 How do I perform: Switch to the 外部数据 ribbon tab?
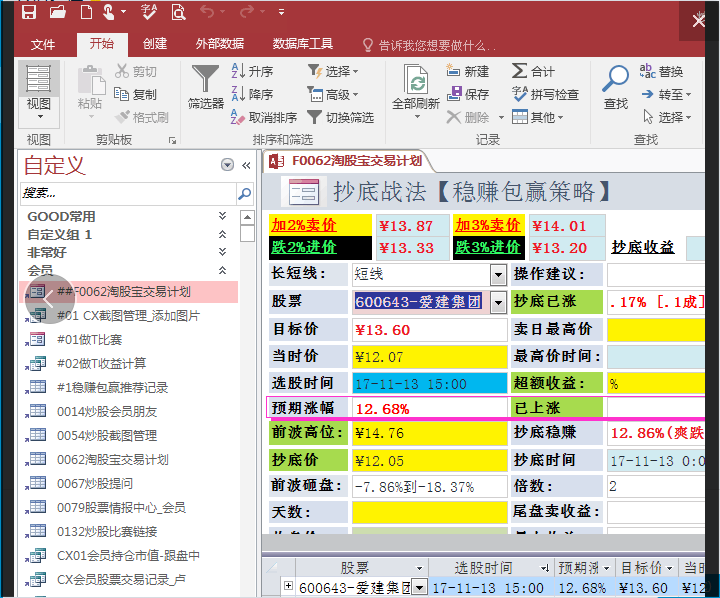(x=219, y=44)
